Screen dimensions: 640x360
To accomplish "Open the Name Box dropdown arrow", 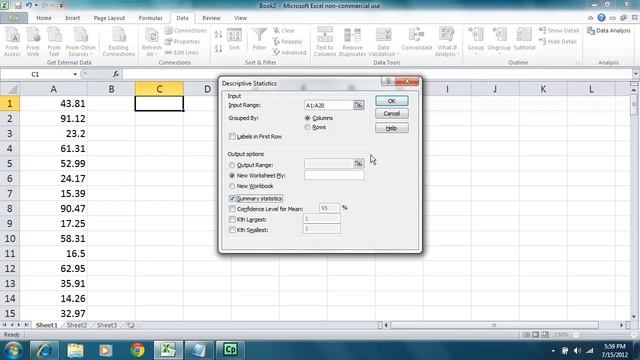I will click(x=75, y=74).
